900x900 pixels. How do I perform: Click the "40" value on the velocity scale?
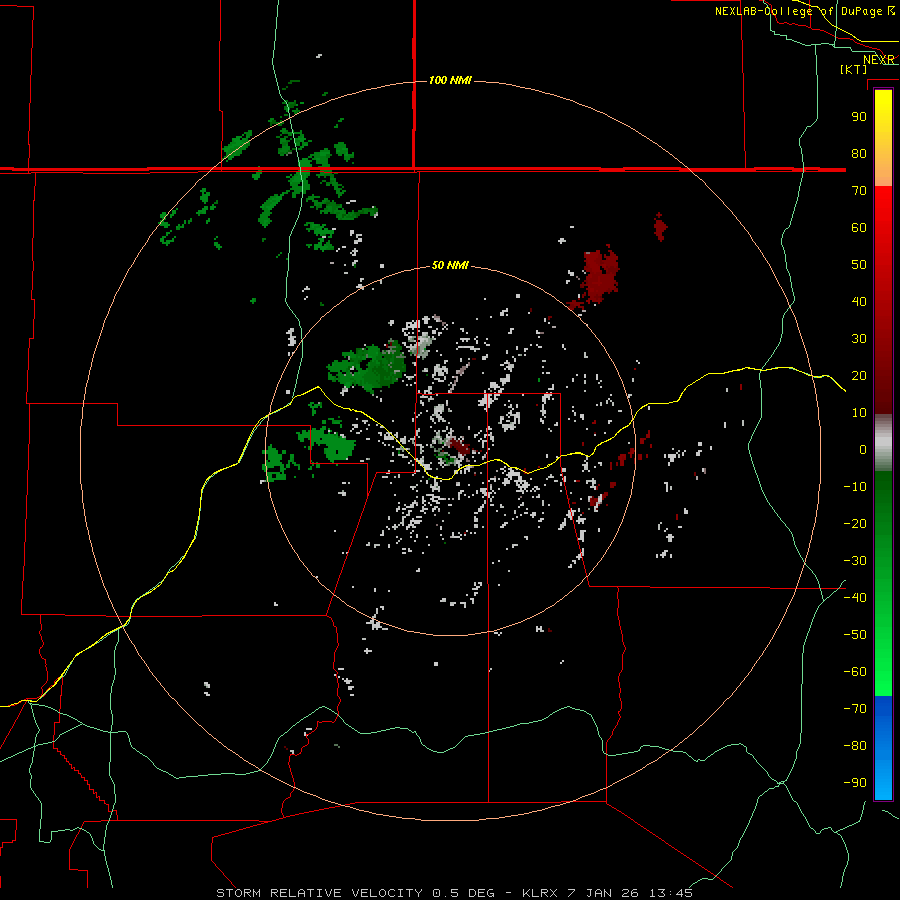point(859,302)
